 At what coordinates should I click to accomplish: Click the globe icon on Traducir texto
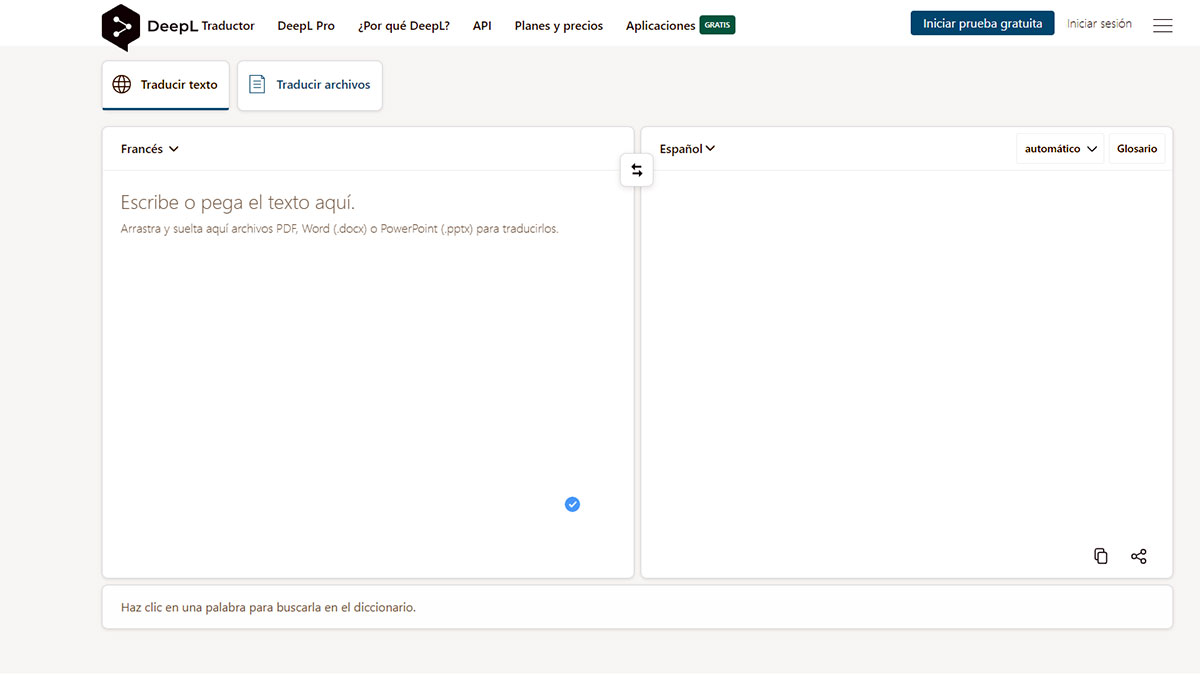(x=122, y=85)
